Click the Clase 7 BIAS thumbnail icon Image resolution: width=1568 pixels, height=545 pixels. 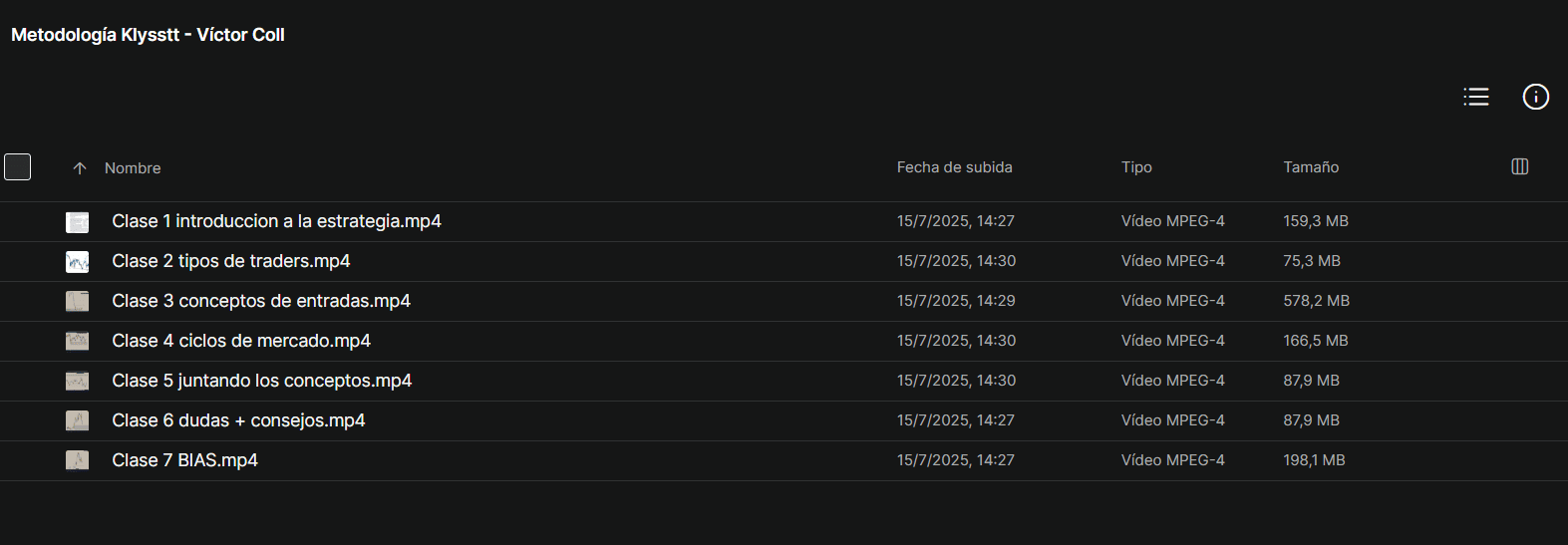[78, 460]
